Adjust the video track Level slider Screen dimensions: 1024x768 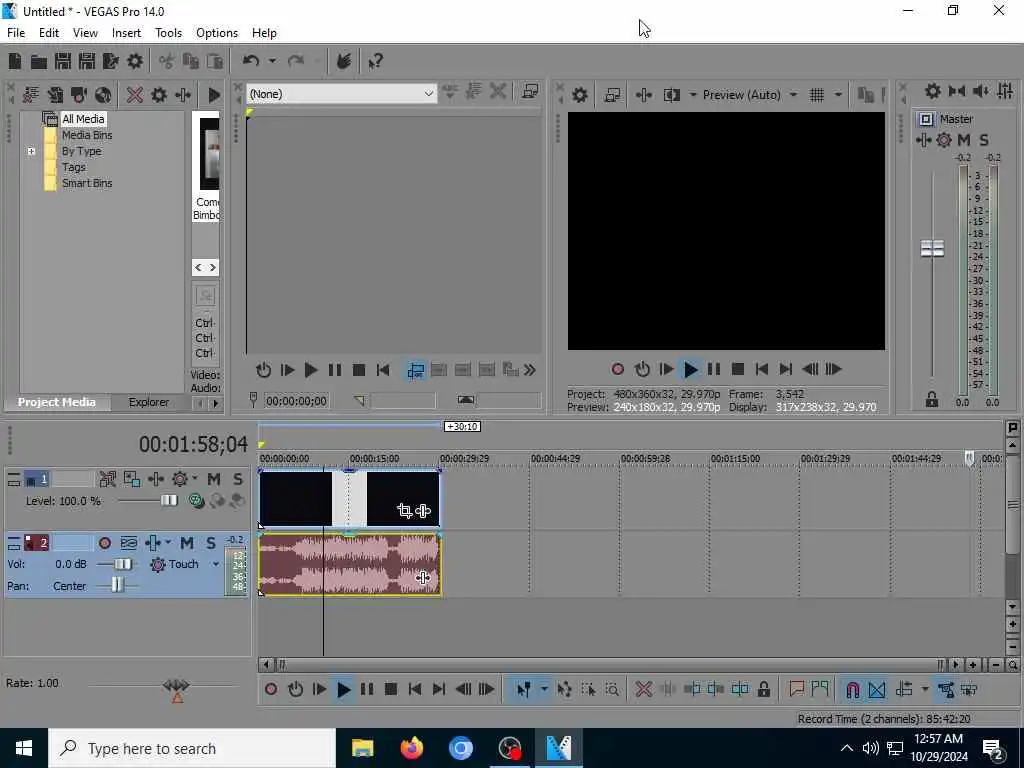click(x=168, y=501)
